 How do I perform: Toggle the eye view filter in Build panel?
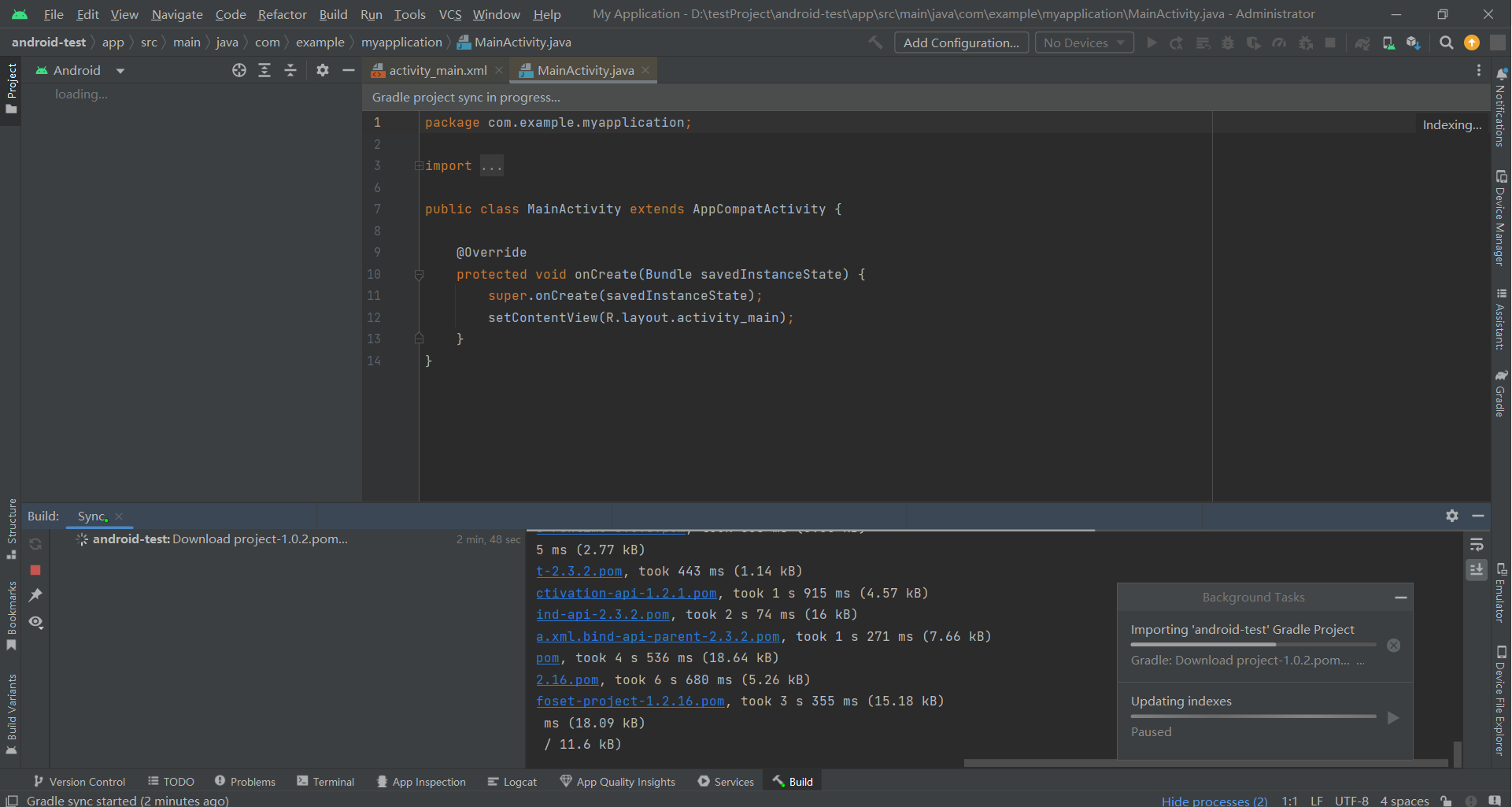click(x=35, y=622)
